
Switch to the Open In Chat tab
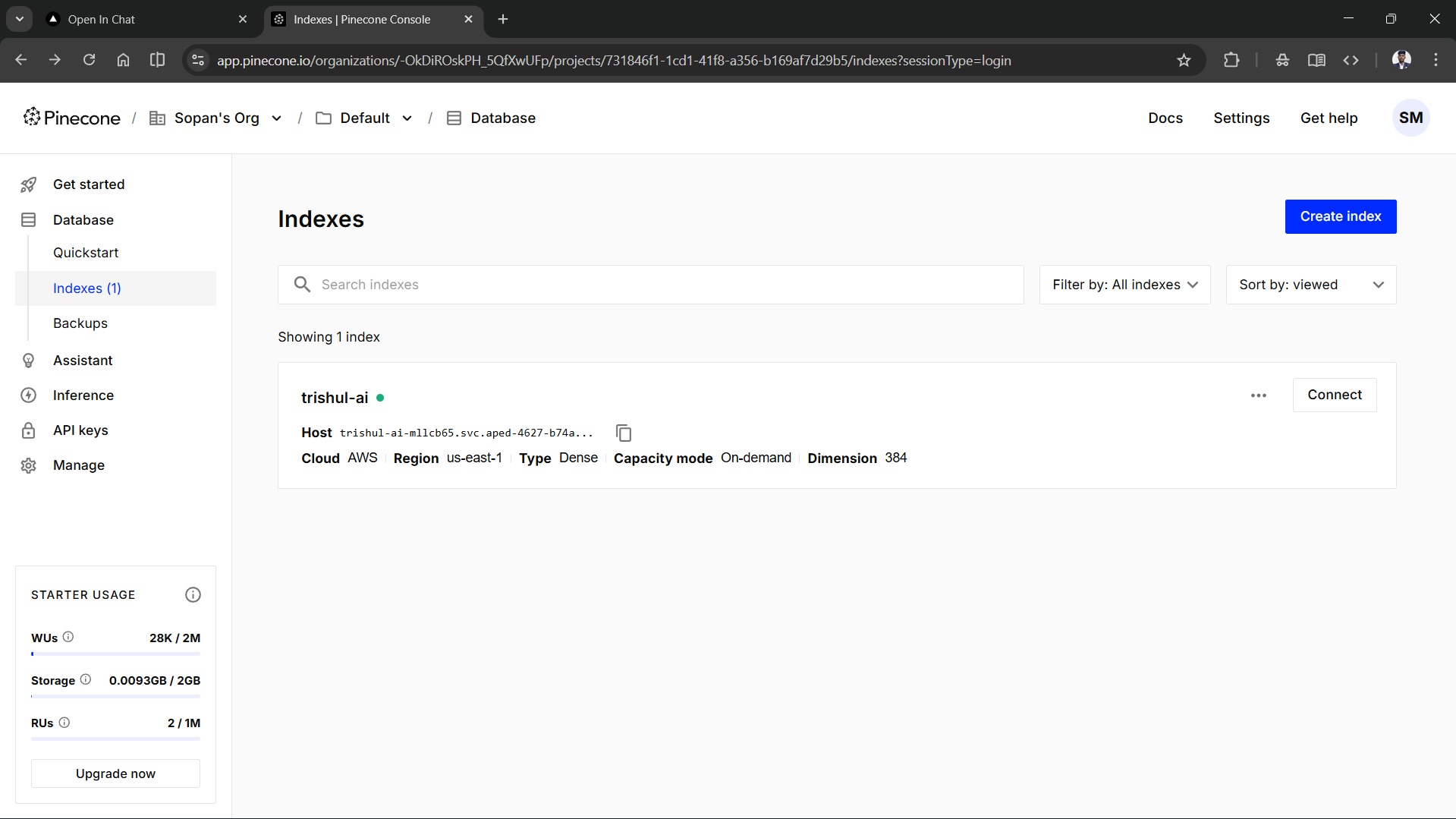148,19
